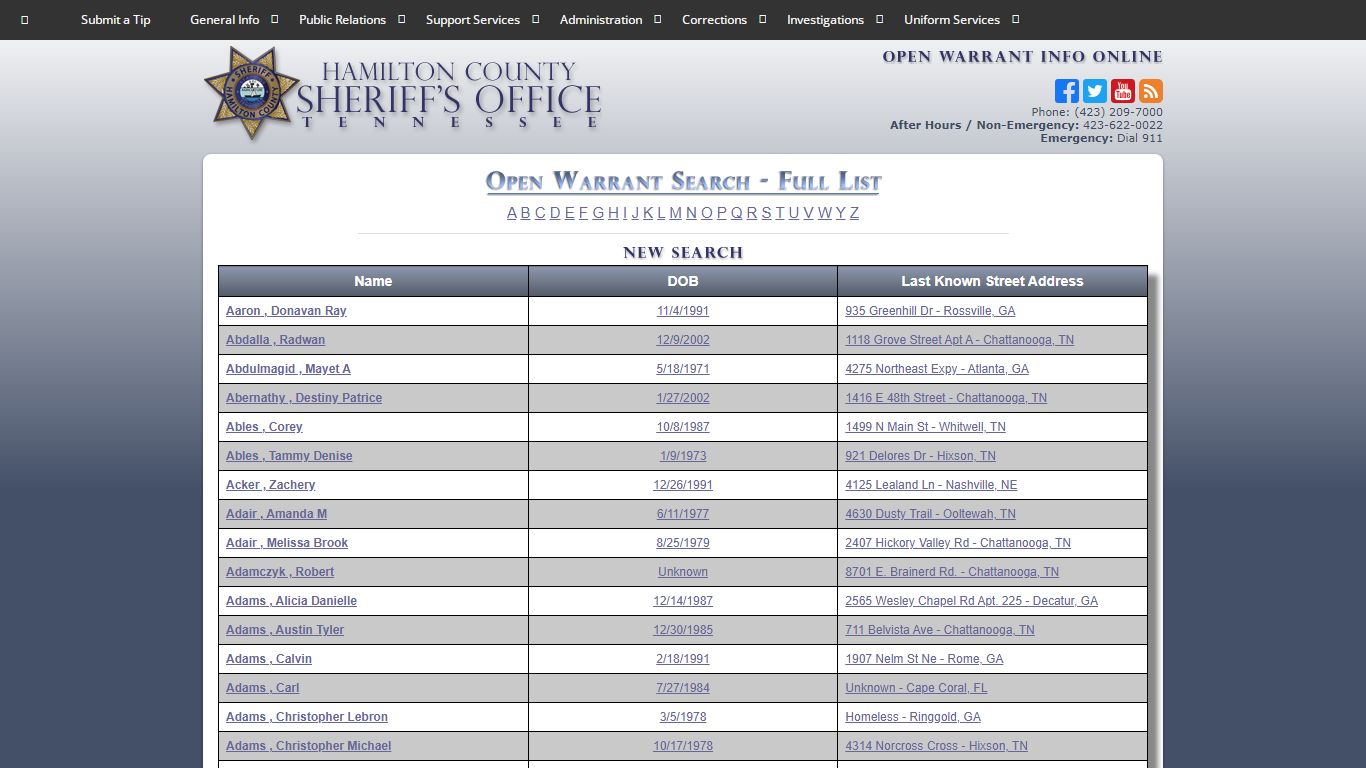This screenshot has height=768, width=1366.
Task: Open the Facebook social icon
Action: point(1067,91)
